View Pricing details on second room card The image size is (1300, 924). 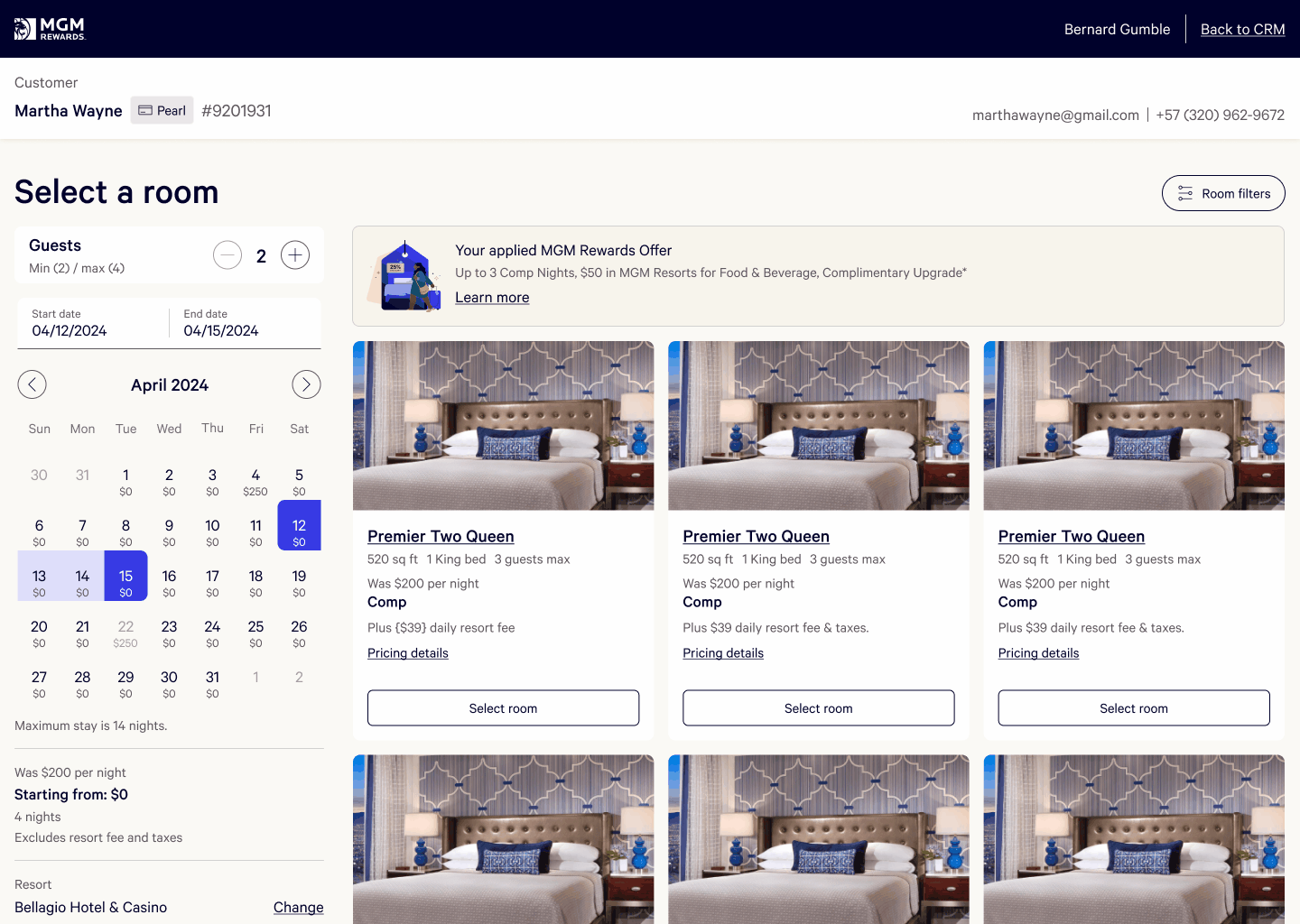click(x=723, y=653)
